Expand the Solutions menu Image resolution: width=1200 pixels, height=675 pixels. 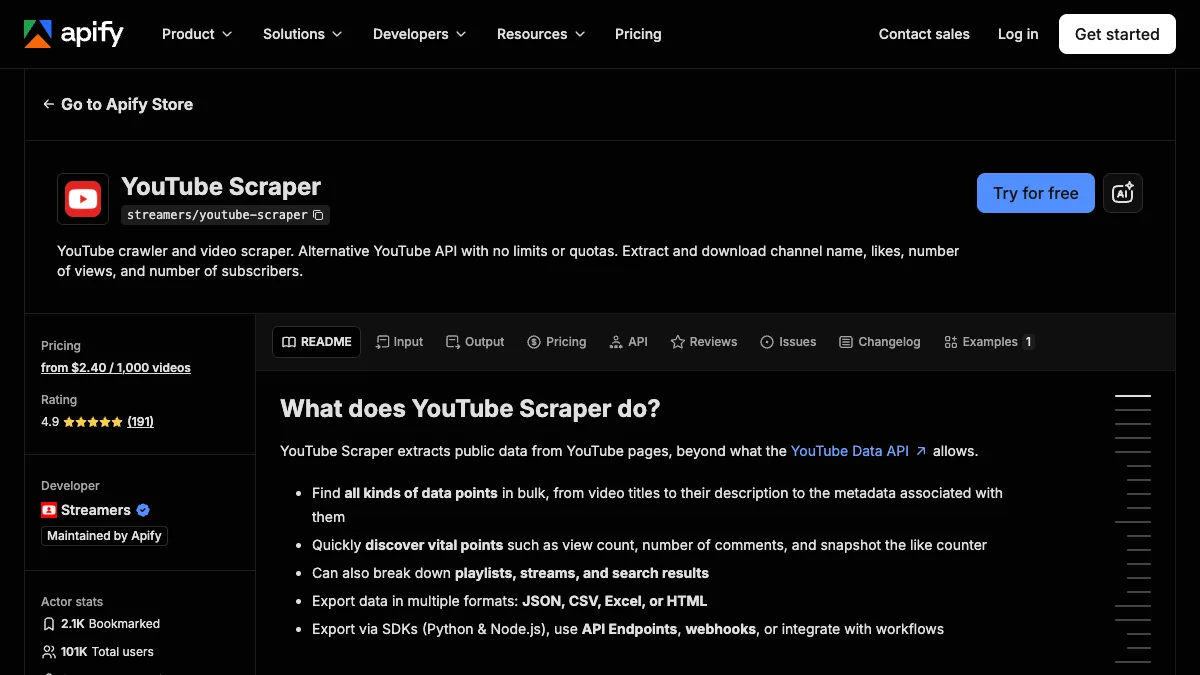303,34
